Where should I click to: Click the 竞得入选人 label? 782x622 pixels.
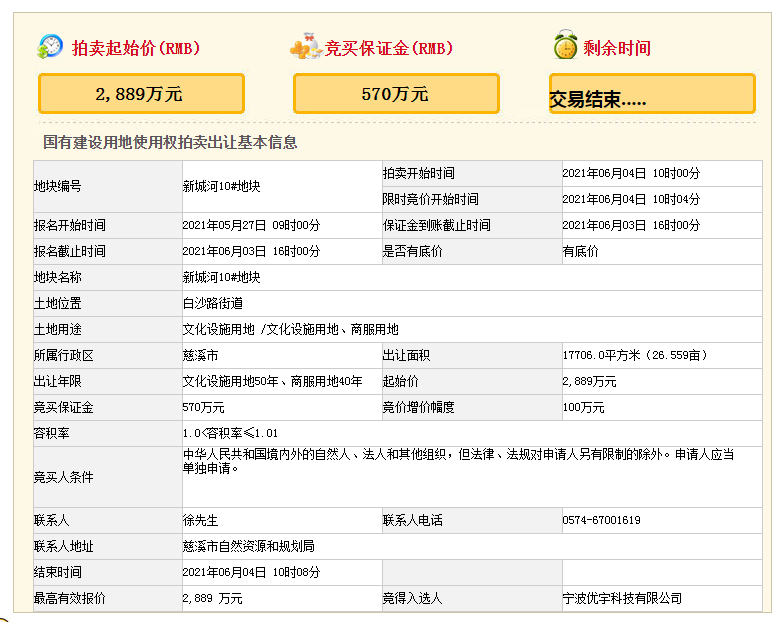tap(412, 598)
